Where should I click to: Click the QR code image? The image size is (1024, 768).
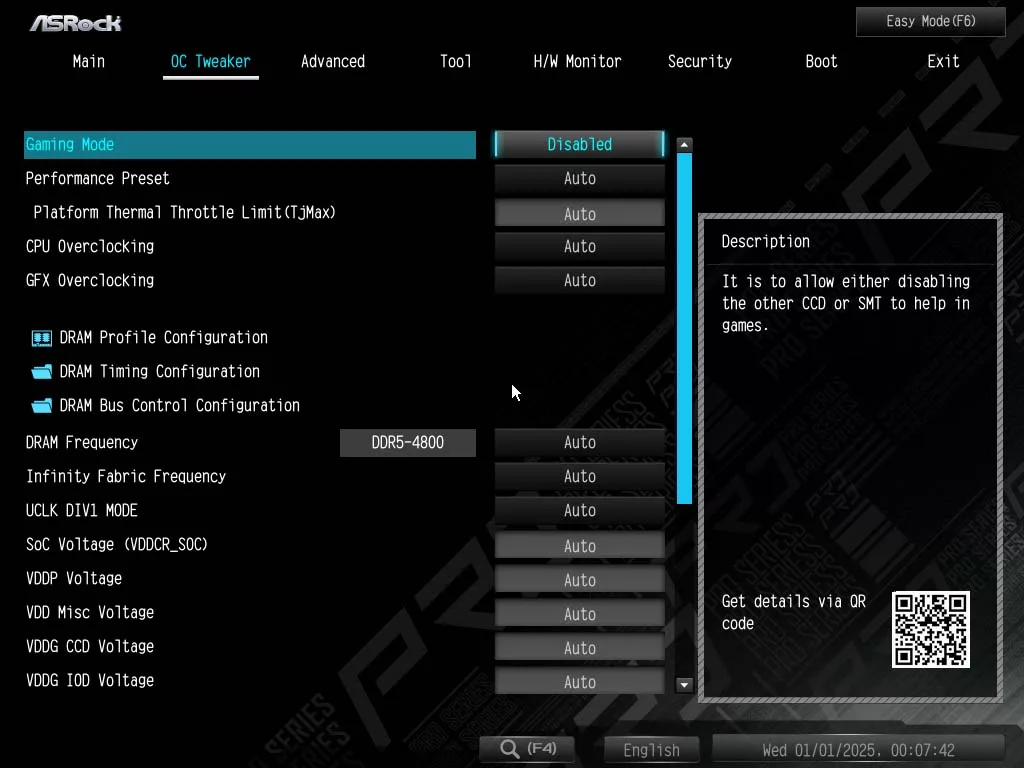(930, 629)
